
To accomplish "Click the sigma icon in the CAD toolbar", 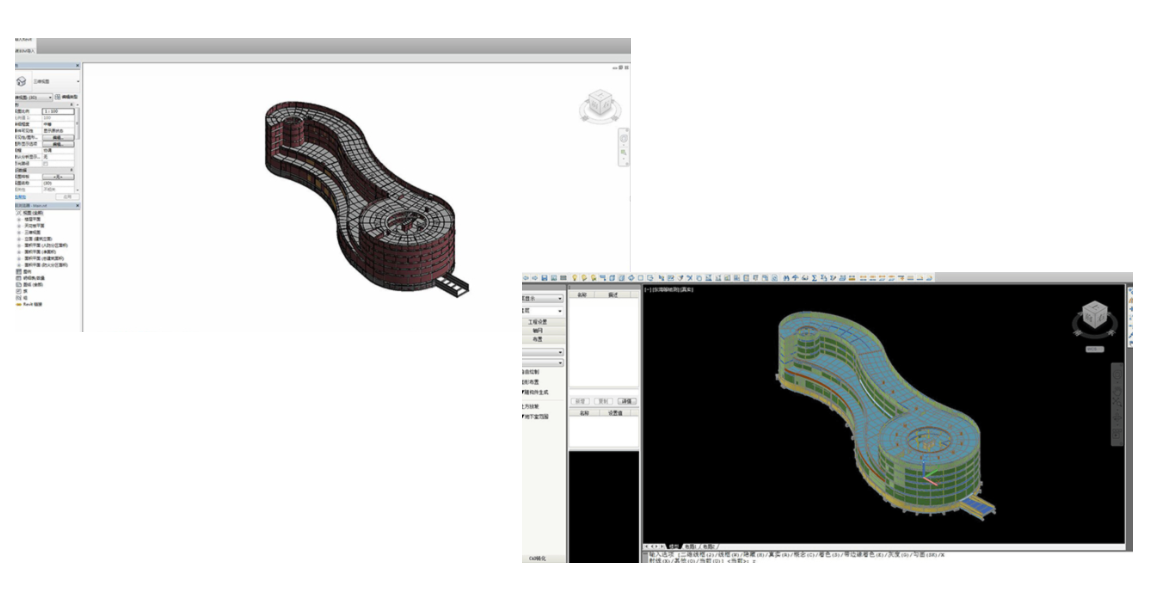I will click(x=814, y=277).
